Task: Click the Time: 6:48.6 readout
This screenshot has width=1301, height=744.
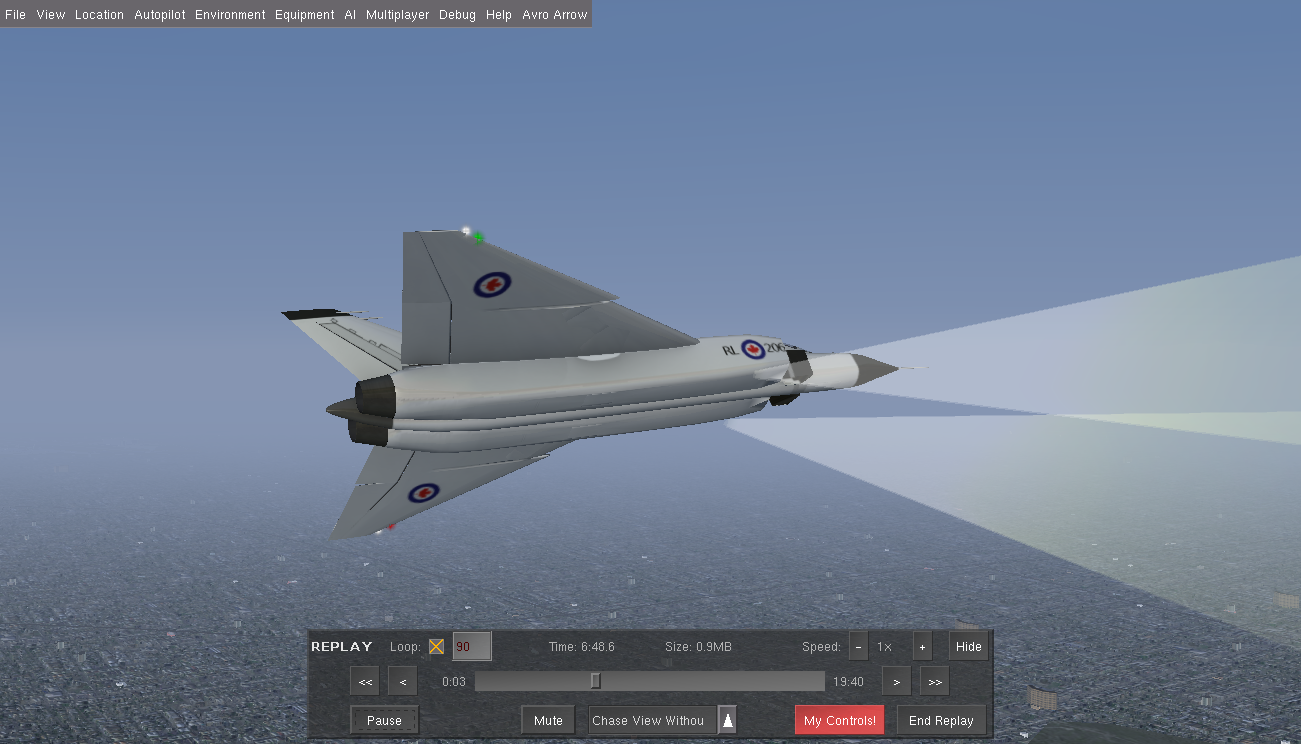Action: 582,647
